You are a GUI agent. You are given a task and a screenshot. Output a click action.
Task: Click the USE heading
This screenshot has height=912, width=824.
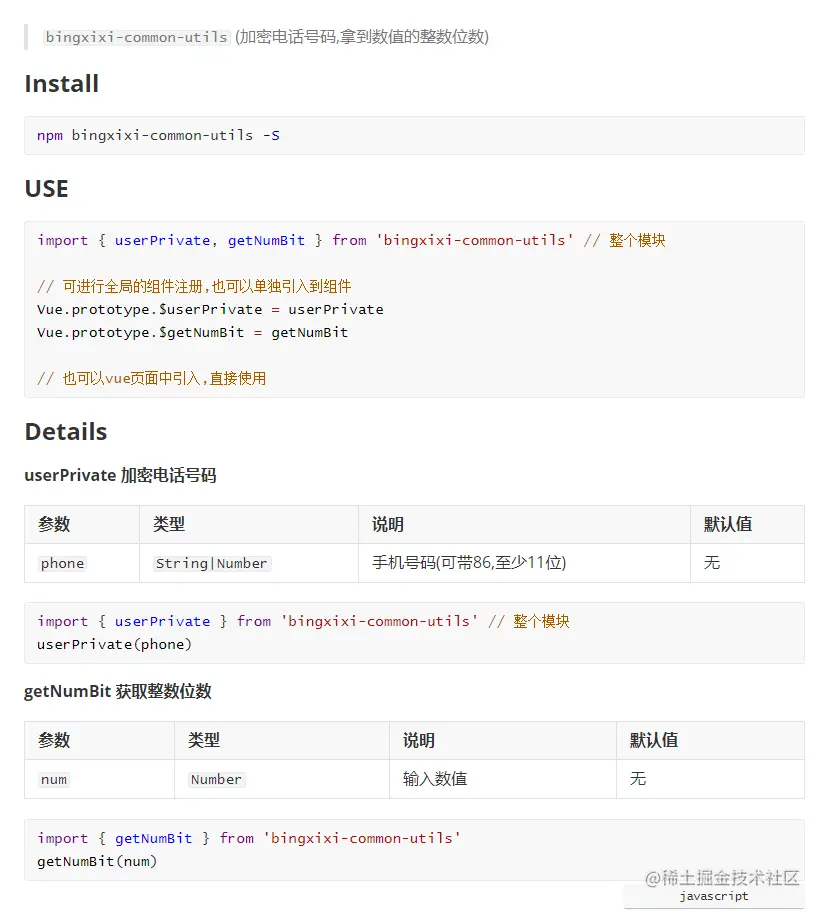pos(46,189)
